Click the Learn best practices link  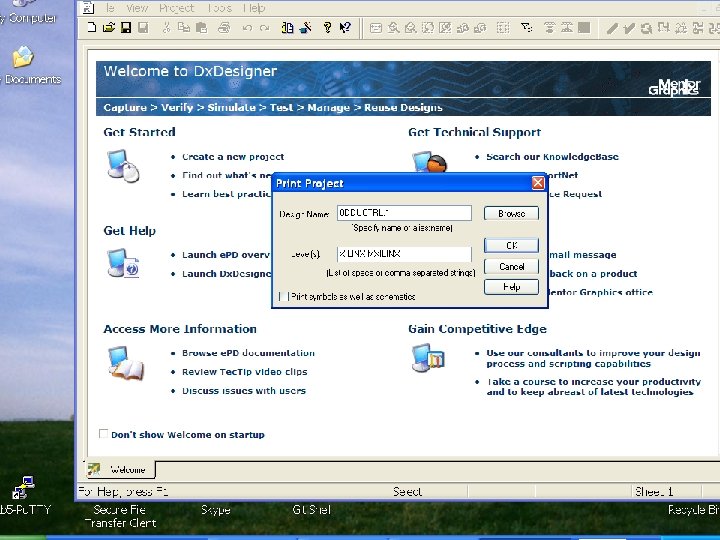click(x=227, y=194)
